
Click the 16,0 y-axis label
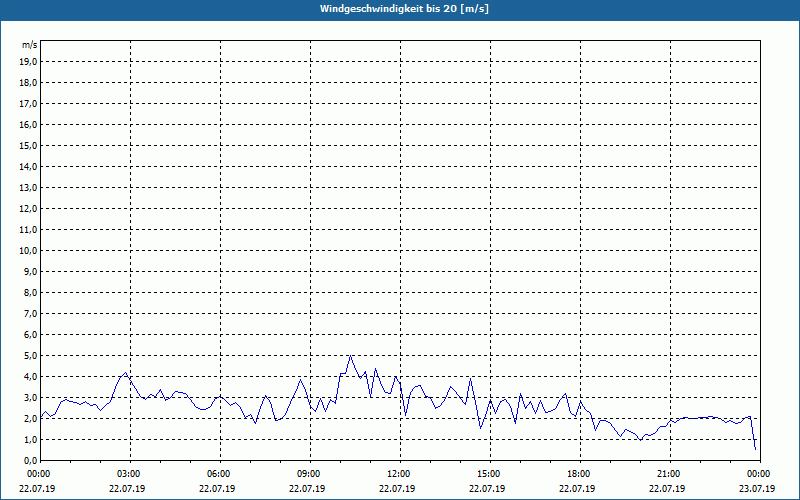click(28, 124)
